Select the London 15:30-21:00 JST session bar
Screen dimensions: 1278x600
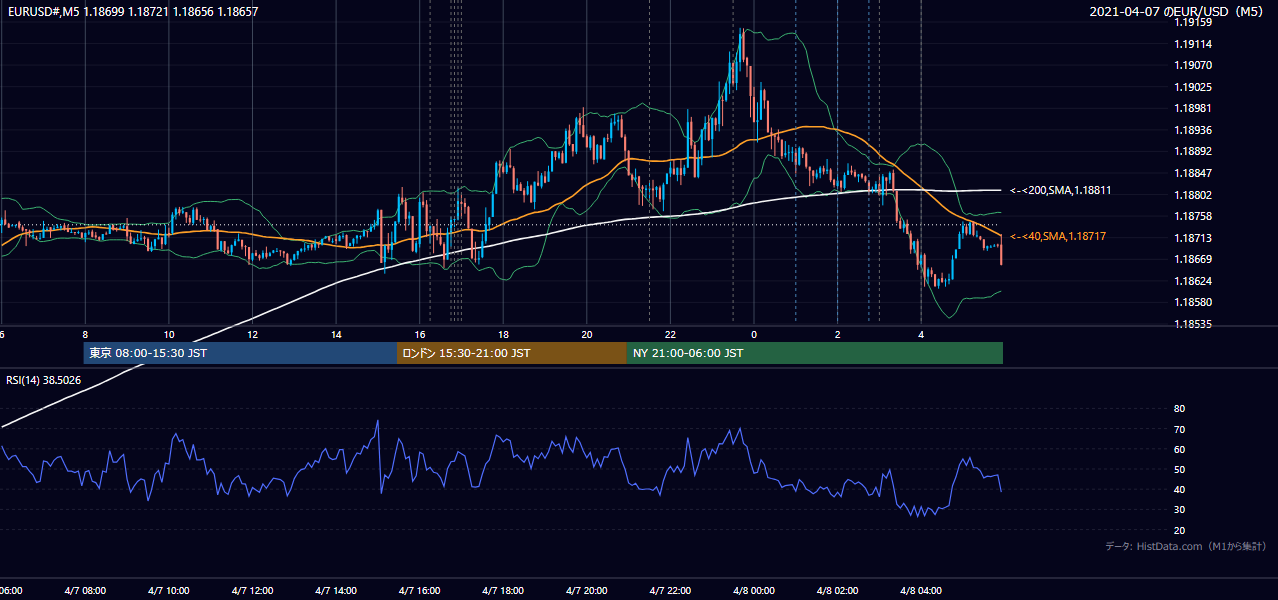tap(512, 353)
